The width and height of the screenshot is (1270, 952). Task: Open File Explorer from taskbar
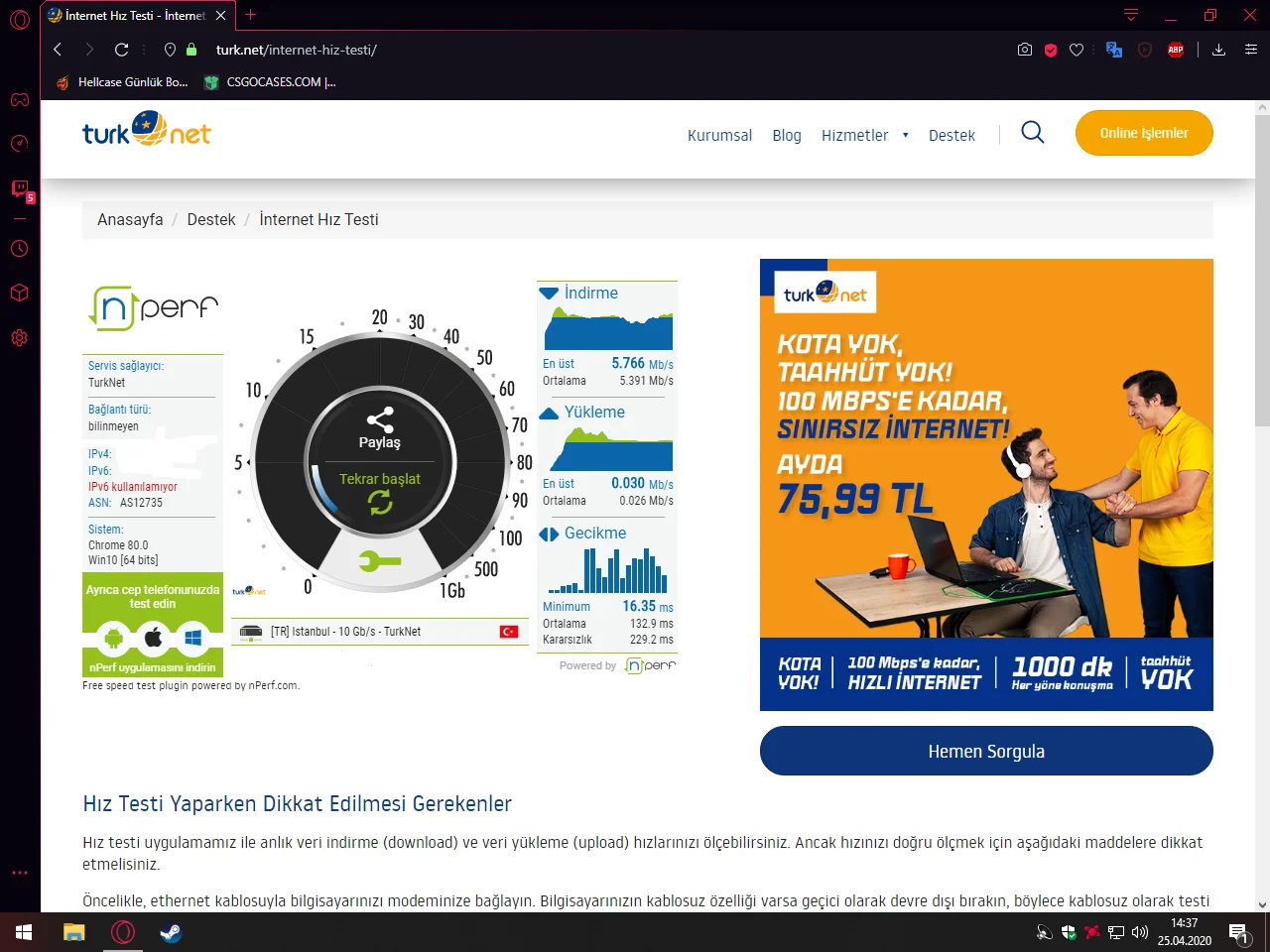tap(74, 932)
